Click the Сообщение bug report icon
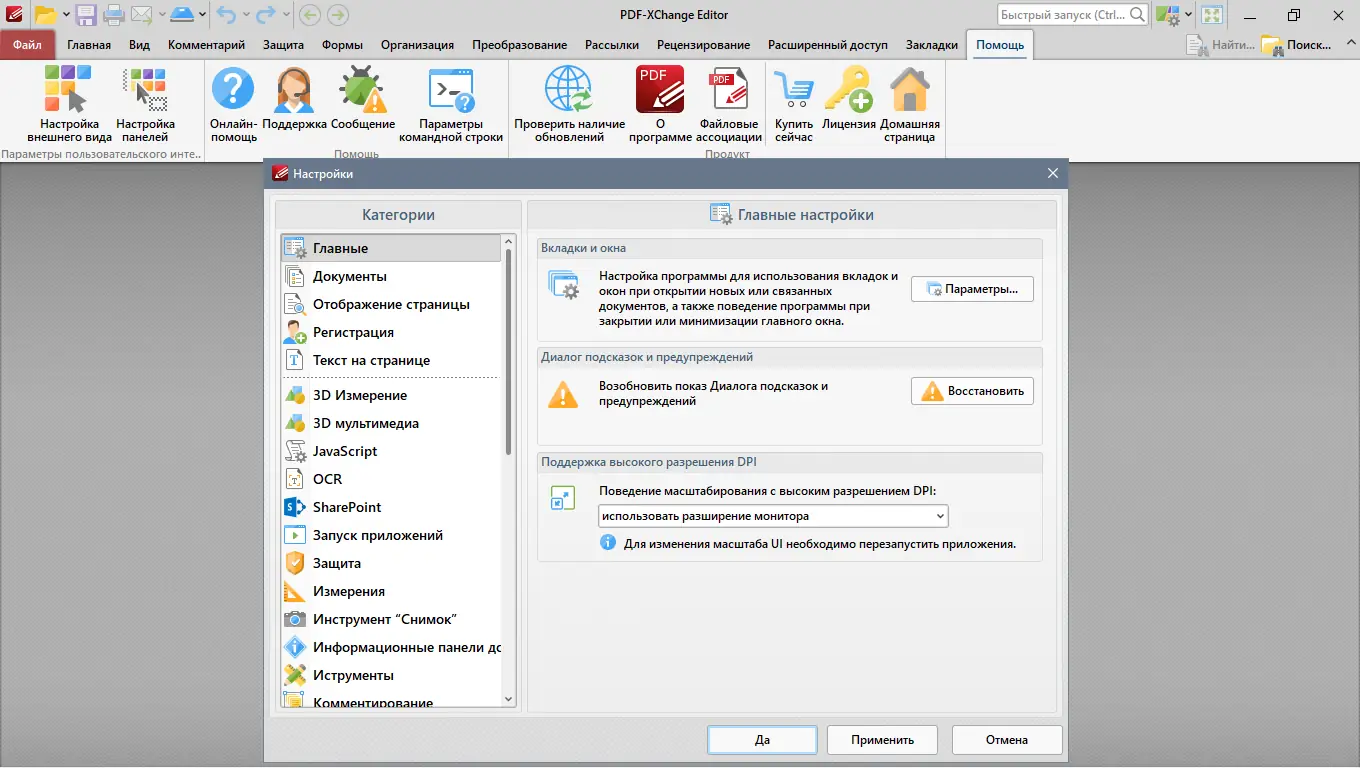The image size is (1360, 768). tap(363, 98)
